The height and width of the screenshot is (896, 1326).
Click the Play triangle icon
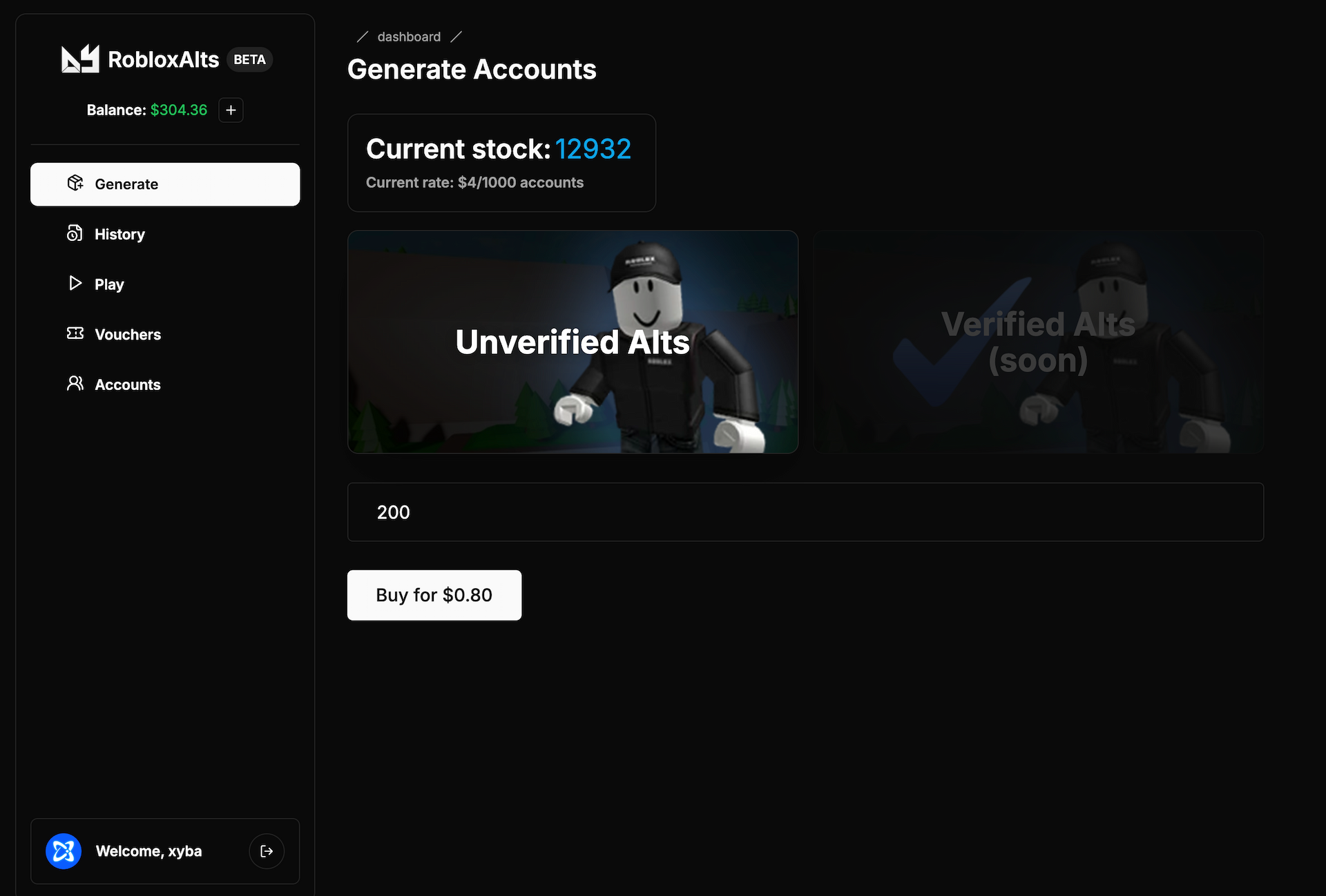click(75, 283)
